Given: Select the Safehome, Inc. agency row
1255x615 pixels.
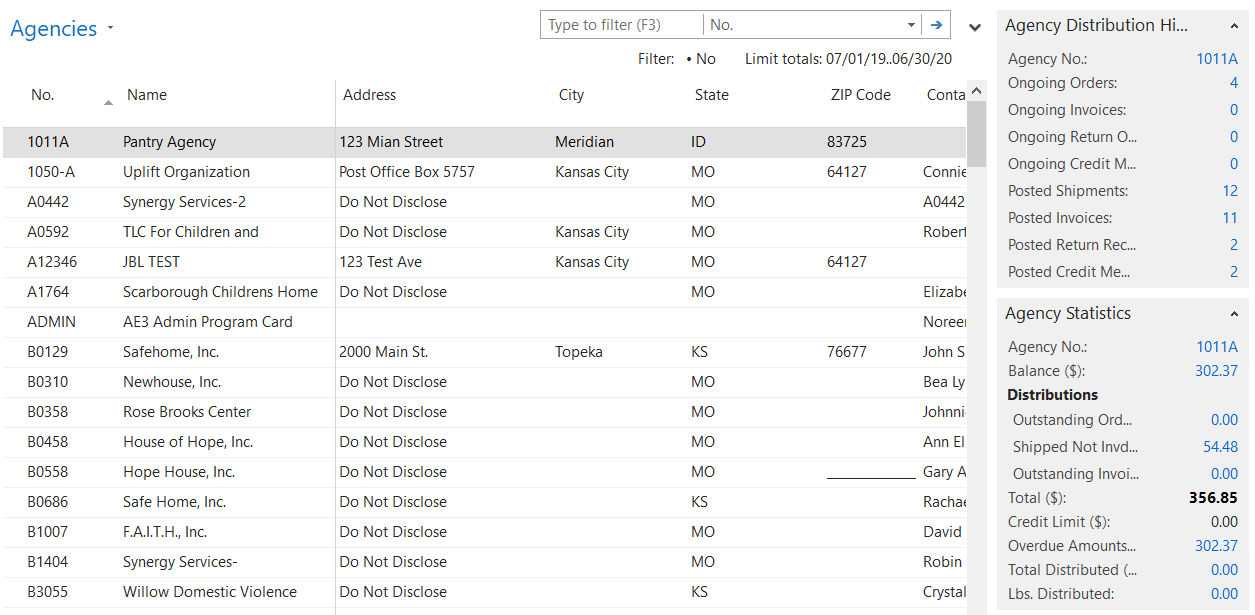Looking at the screenshot, I should [171, 352].
